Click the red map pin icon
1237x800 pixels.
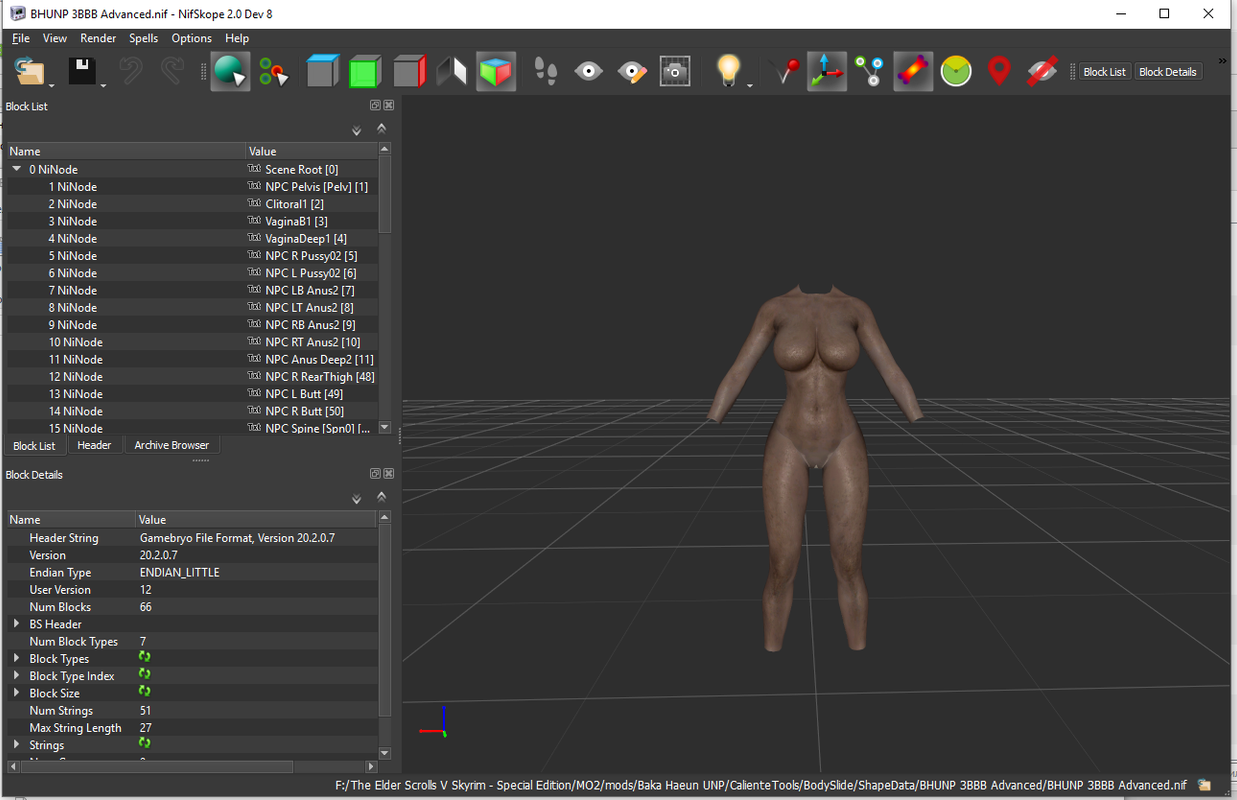(999, 72)
